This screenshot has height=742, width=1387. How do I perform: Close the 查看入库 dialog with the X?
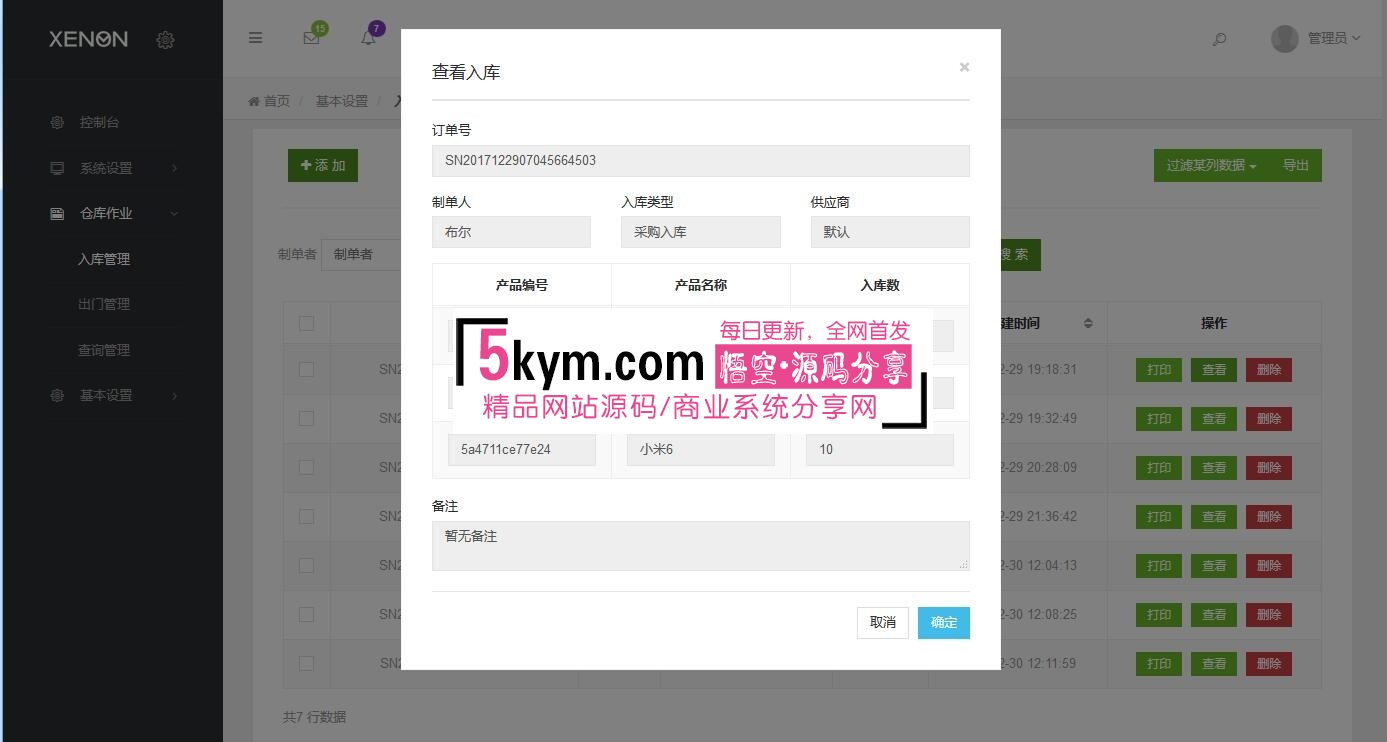click(x=964, y=67)
